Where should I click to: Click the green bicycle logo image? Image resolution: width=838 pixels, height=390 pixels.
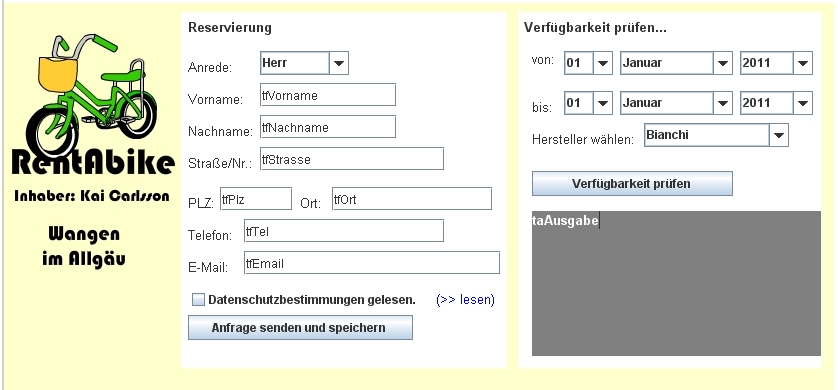pyautogui.click(x=91, y=95)
